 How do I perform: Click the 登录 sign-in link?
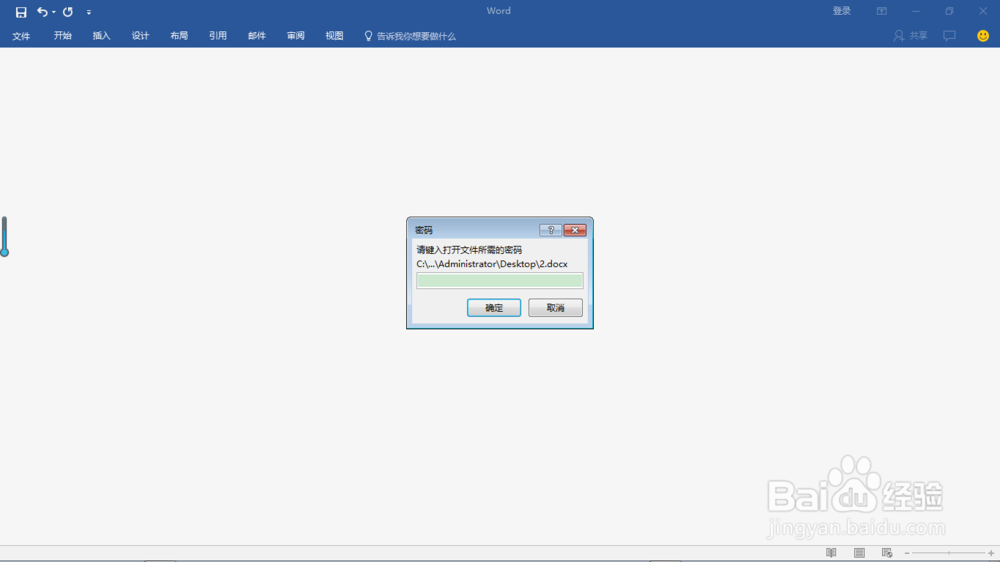pos(842,11)
